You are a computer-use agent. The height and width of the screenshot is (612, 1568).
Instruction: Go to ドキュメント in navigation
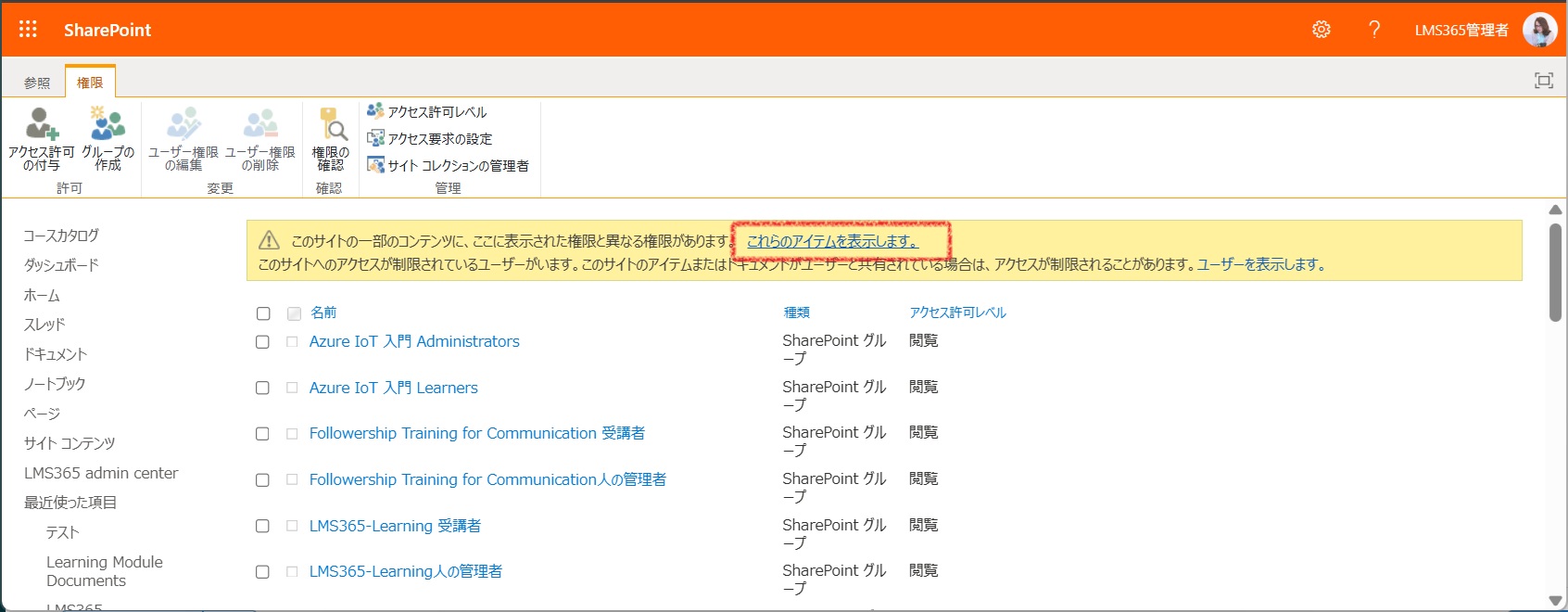point(56,354)
